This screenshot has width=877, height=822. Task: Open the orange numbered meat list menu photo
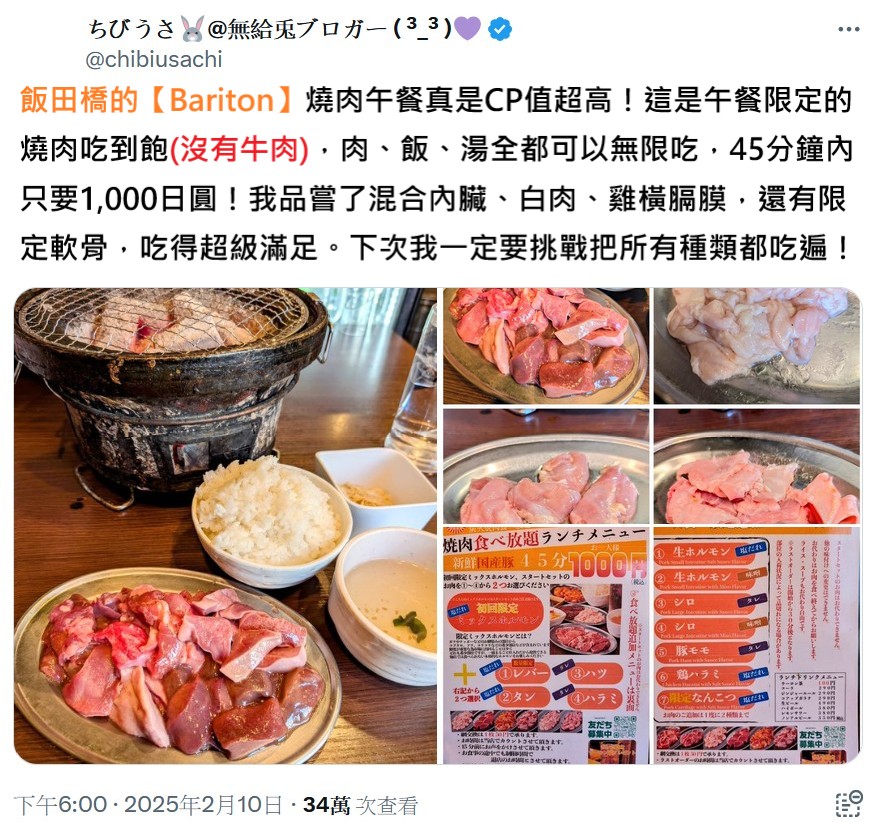click(x=757, y=645)
